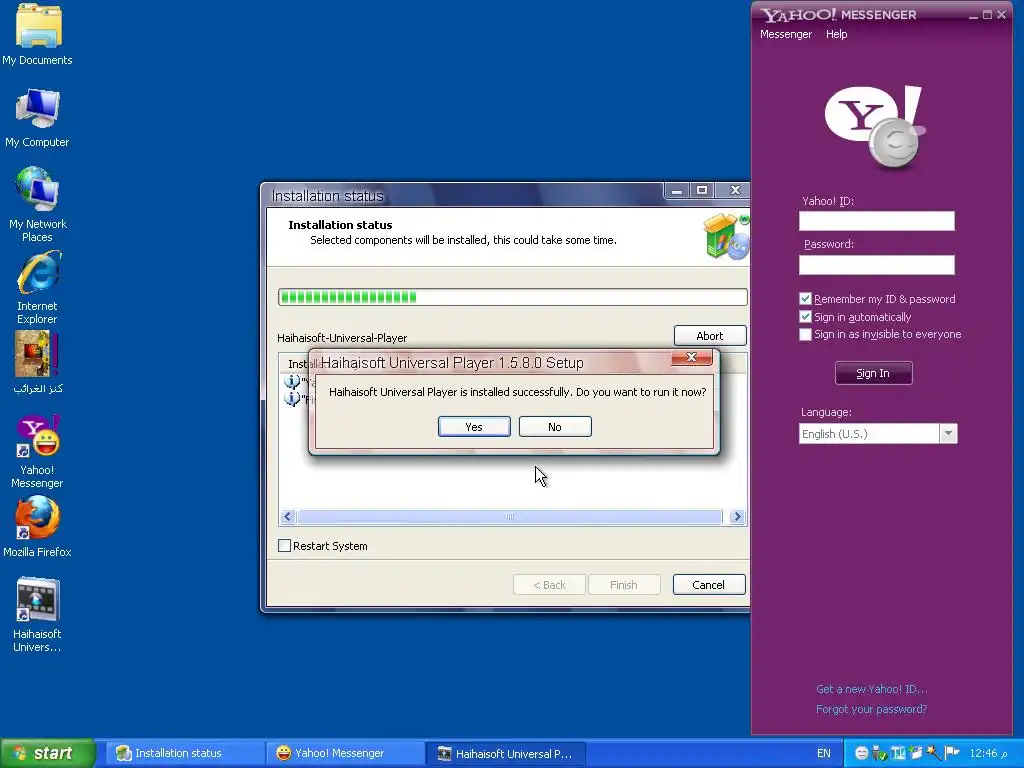Click the Yahoo smiley tray icon
The image size is (1024, 768).
[861, 753]
